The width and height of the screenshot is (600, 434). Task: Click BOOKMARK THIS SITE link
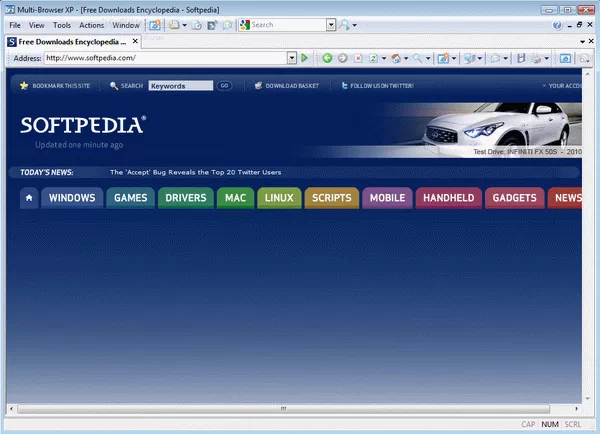[x=61, y=86]
